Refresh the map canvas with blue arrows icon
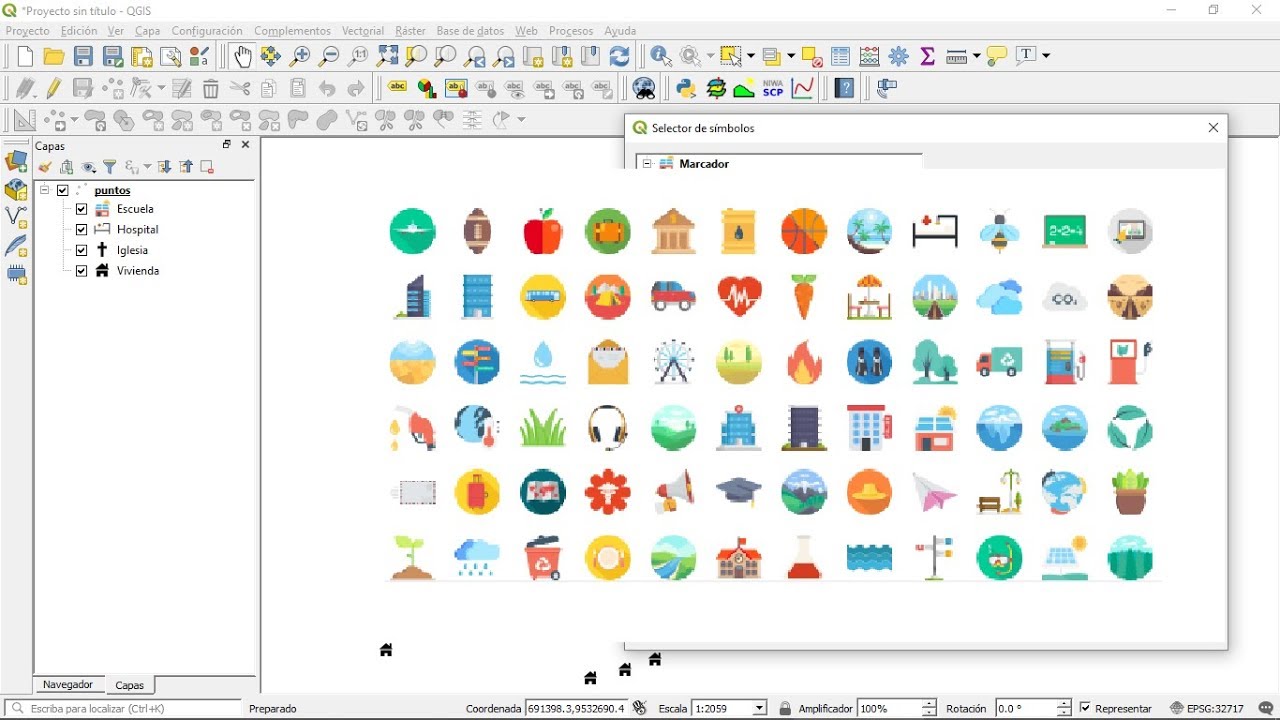This screenshot has width=1280, height=720. coord(620,57)
